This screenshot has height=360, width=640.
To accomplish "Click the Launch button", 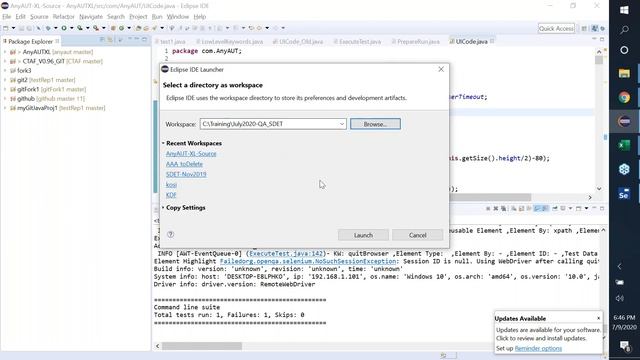I will coord(363,235).
